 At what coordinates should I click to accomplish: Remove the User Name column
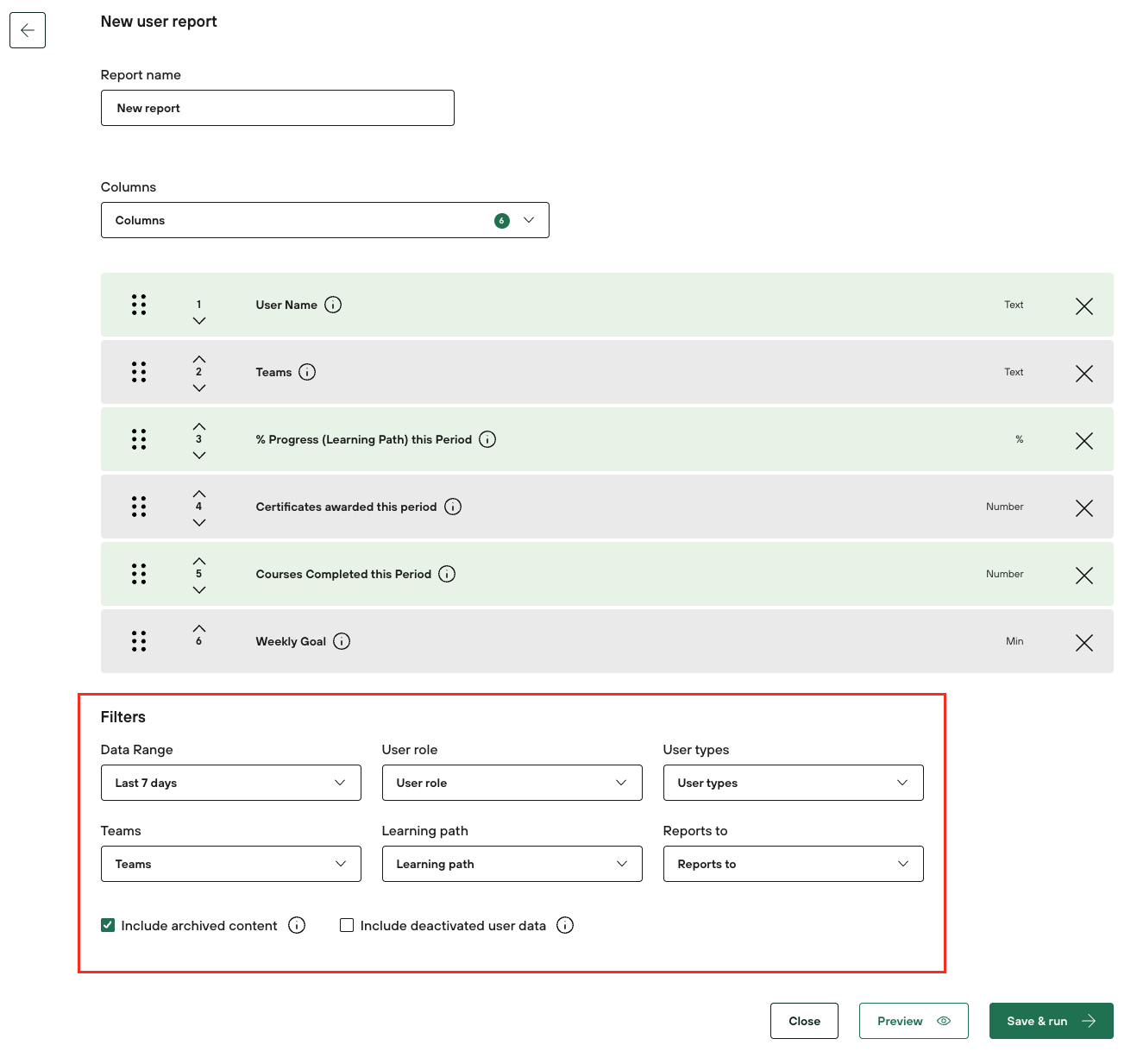tap(1084, 306)
